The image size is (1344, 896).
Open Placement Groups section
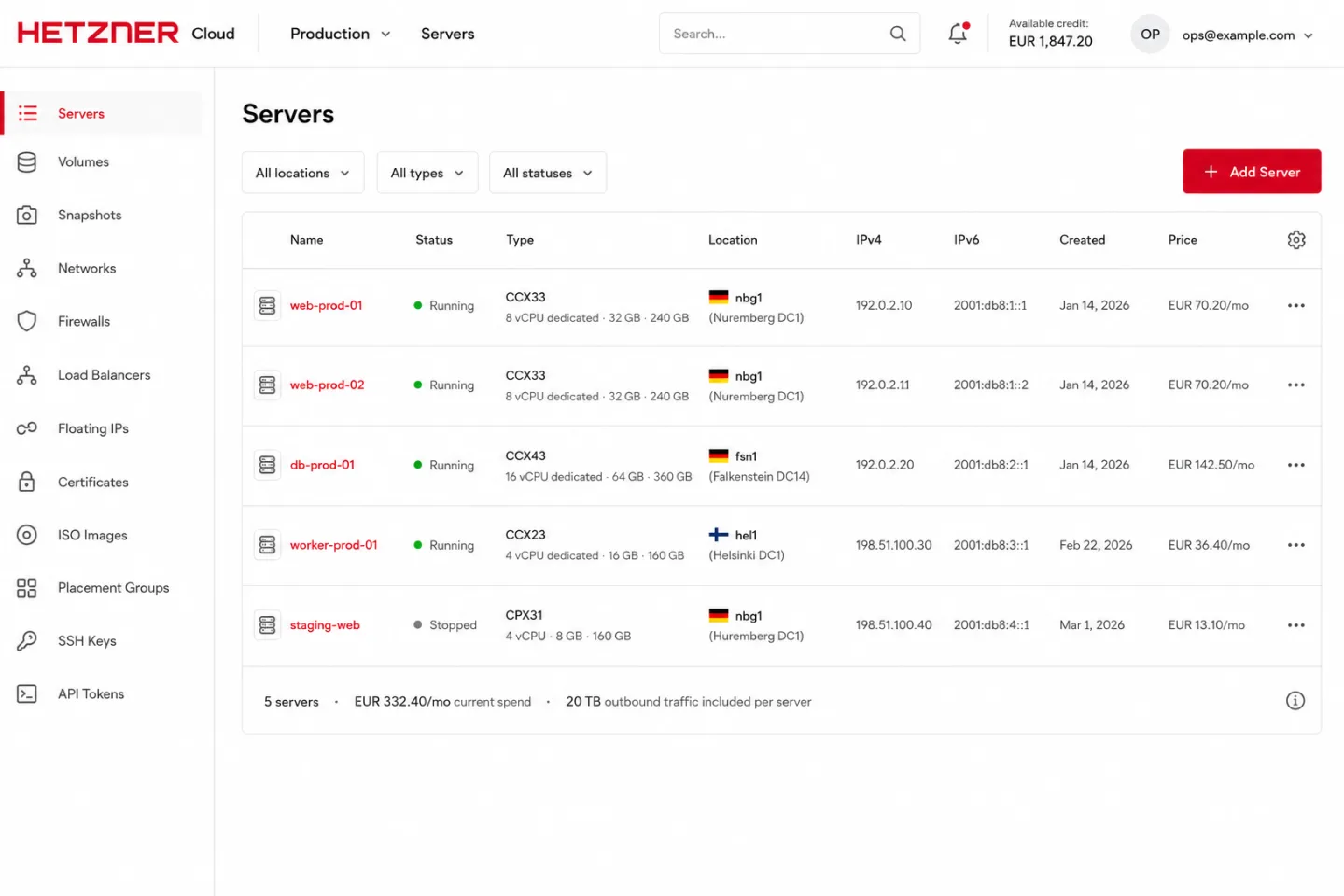[x=113, y=588]
